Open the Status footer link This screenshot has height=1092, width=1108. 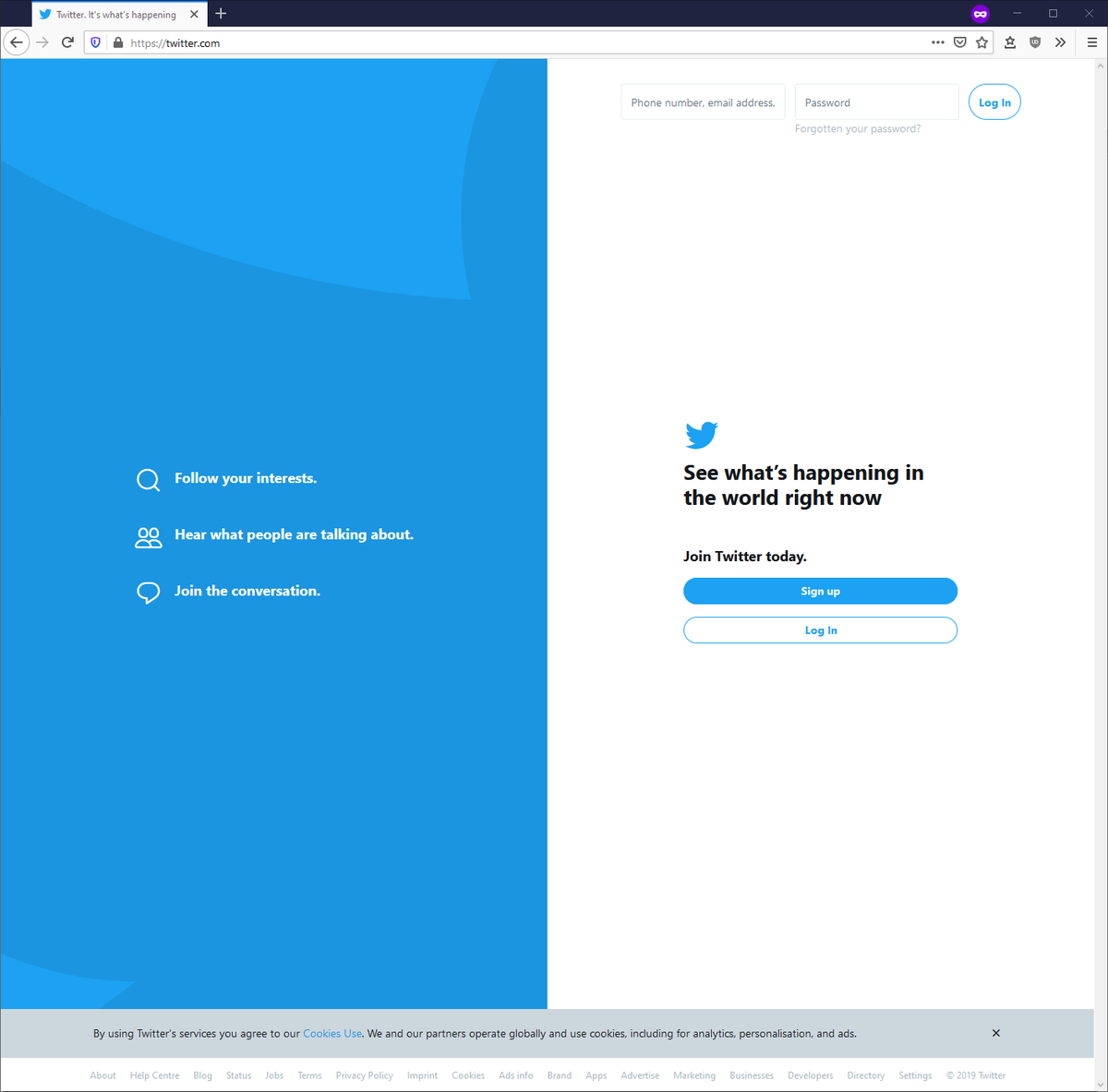pos(238,1075)
